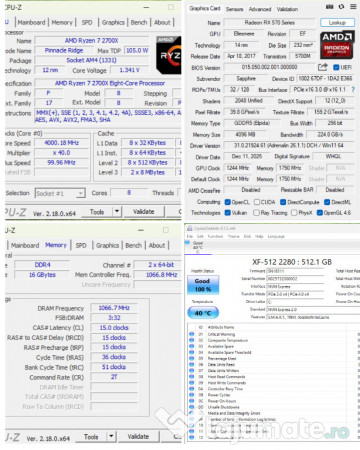The height and width of the screenshot is (450, 360).
Task: Switch to Mainboard tab in upper CPU-Z window
Action: 31,22
